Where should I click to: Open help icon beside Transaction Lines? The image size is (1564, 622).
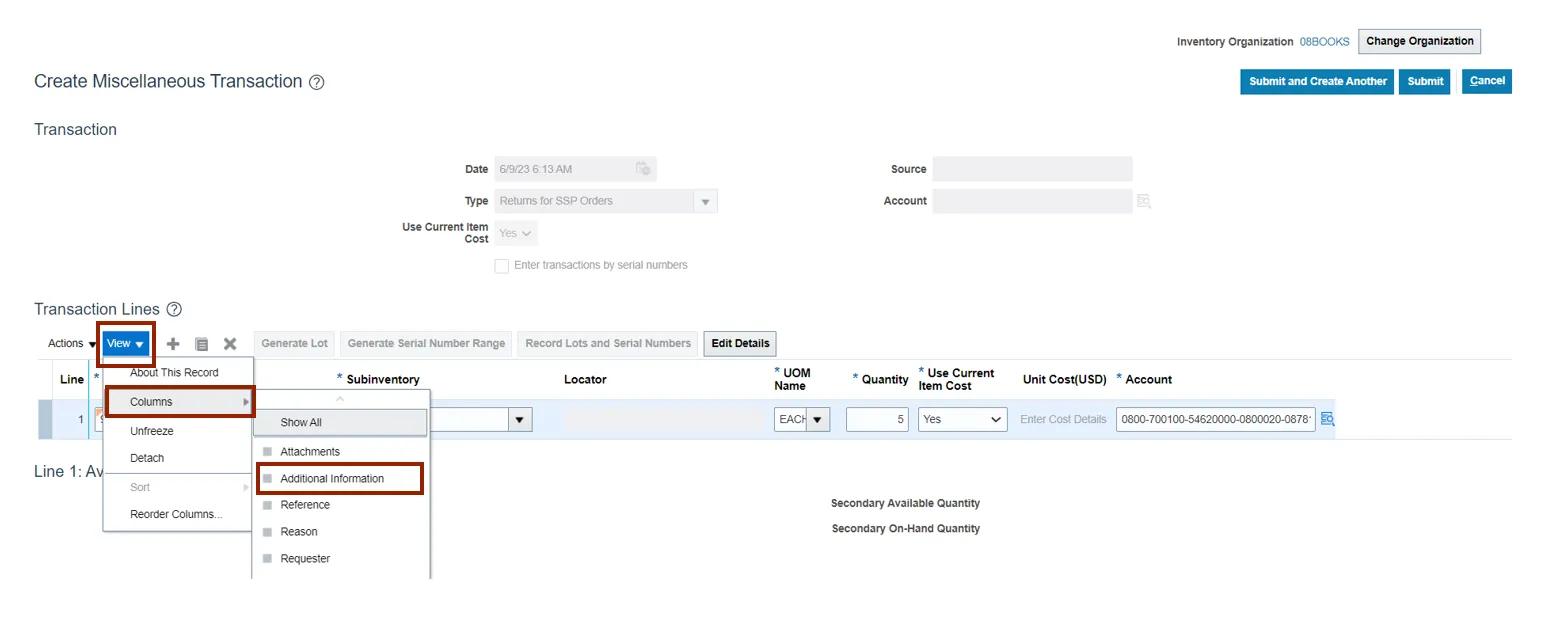(174, 309)
